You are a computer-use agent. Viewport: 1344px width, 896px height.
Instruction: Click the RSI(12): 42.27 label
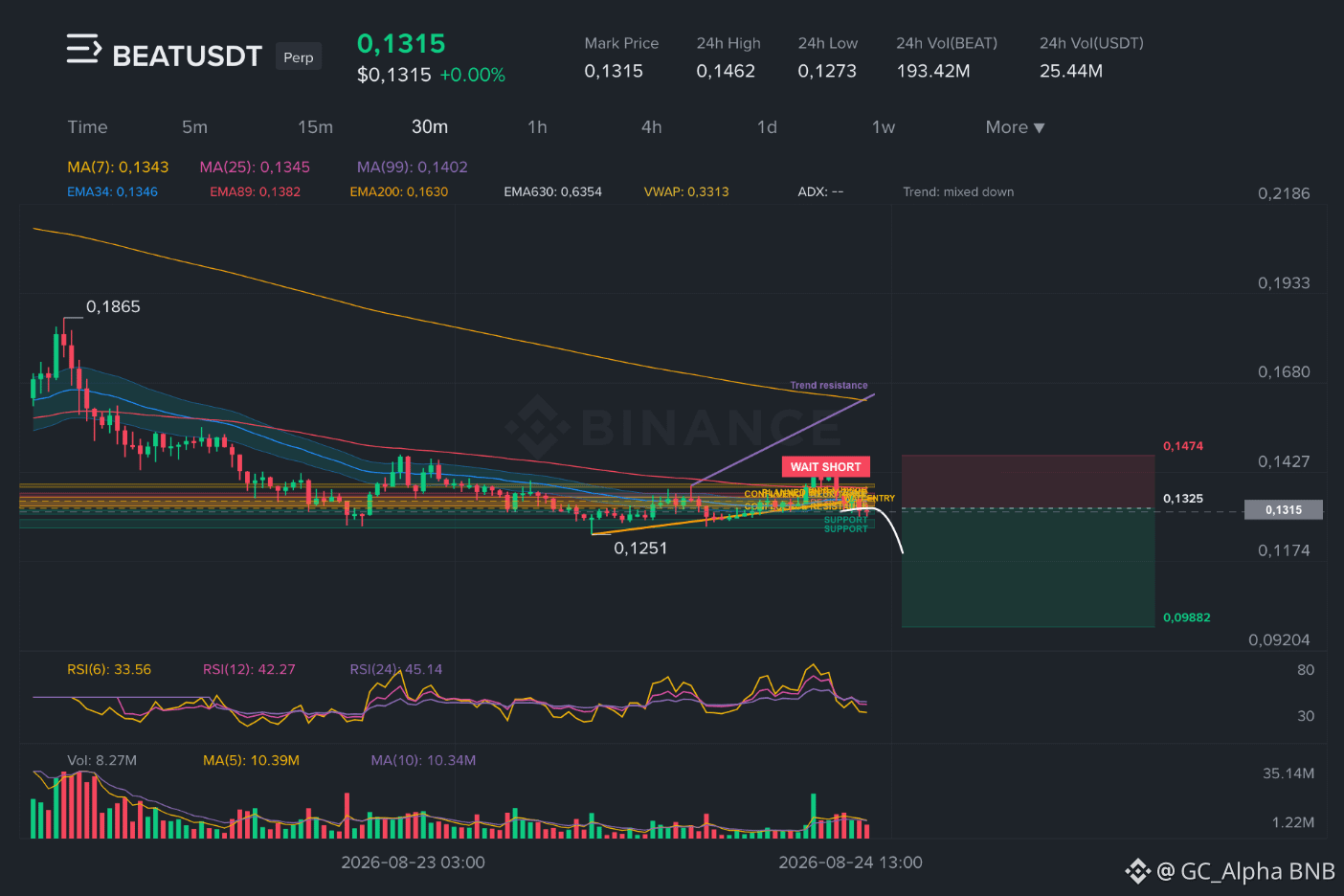tap(249, 669)
